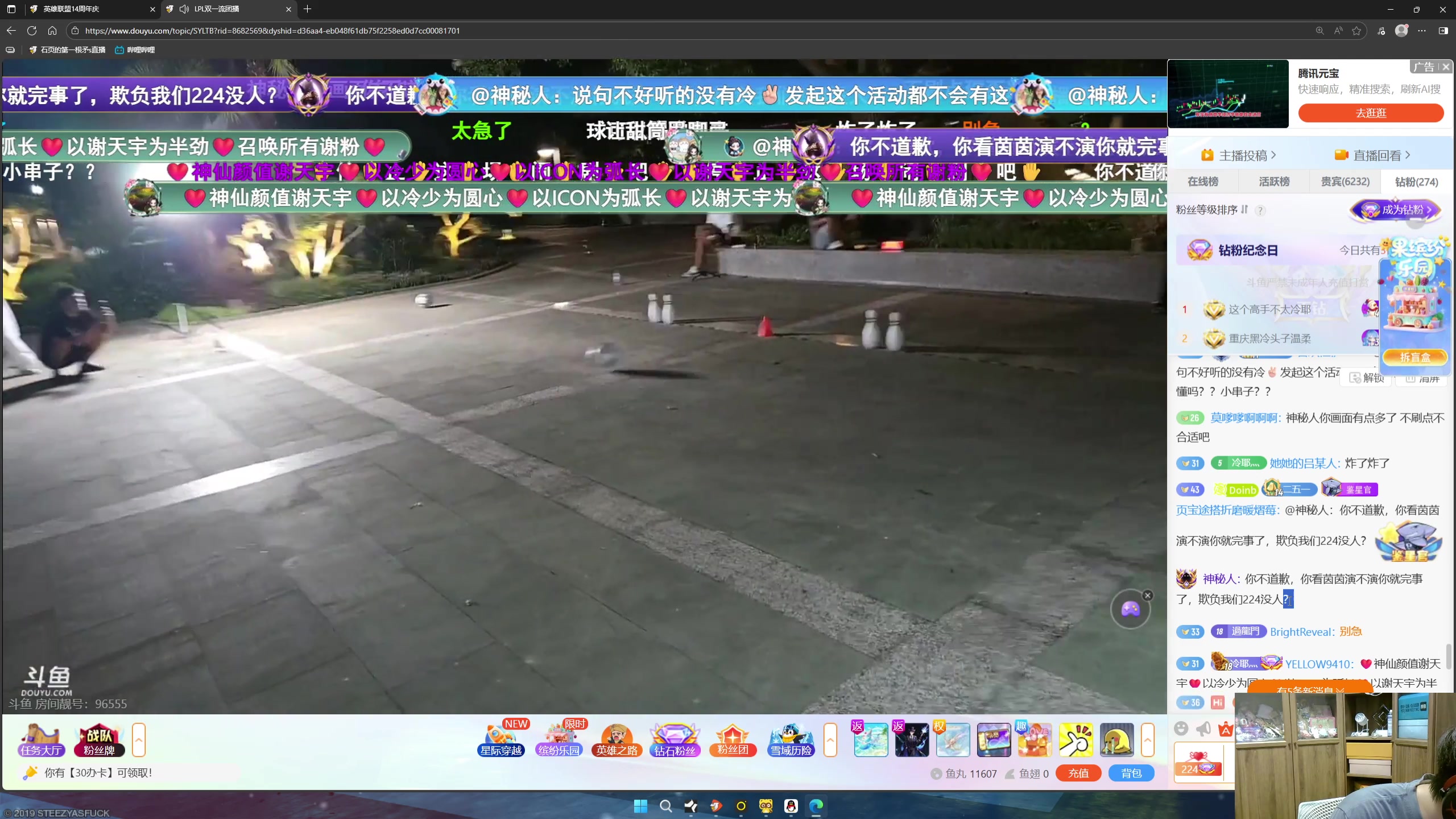The width and height of the screenshot is (1456, 819).
Task: Open the 任务大厅 task hall icon
Action: [x=41, y=739]
